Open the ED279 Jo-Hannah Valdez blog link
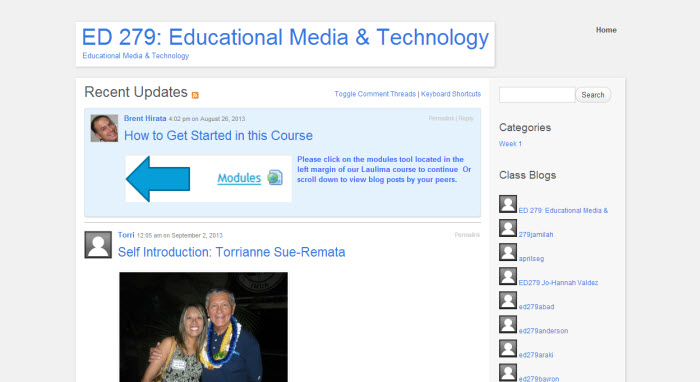This screenshot has height=382, width=700. (558, 283)
